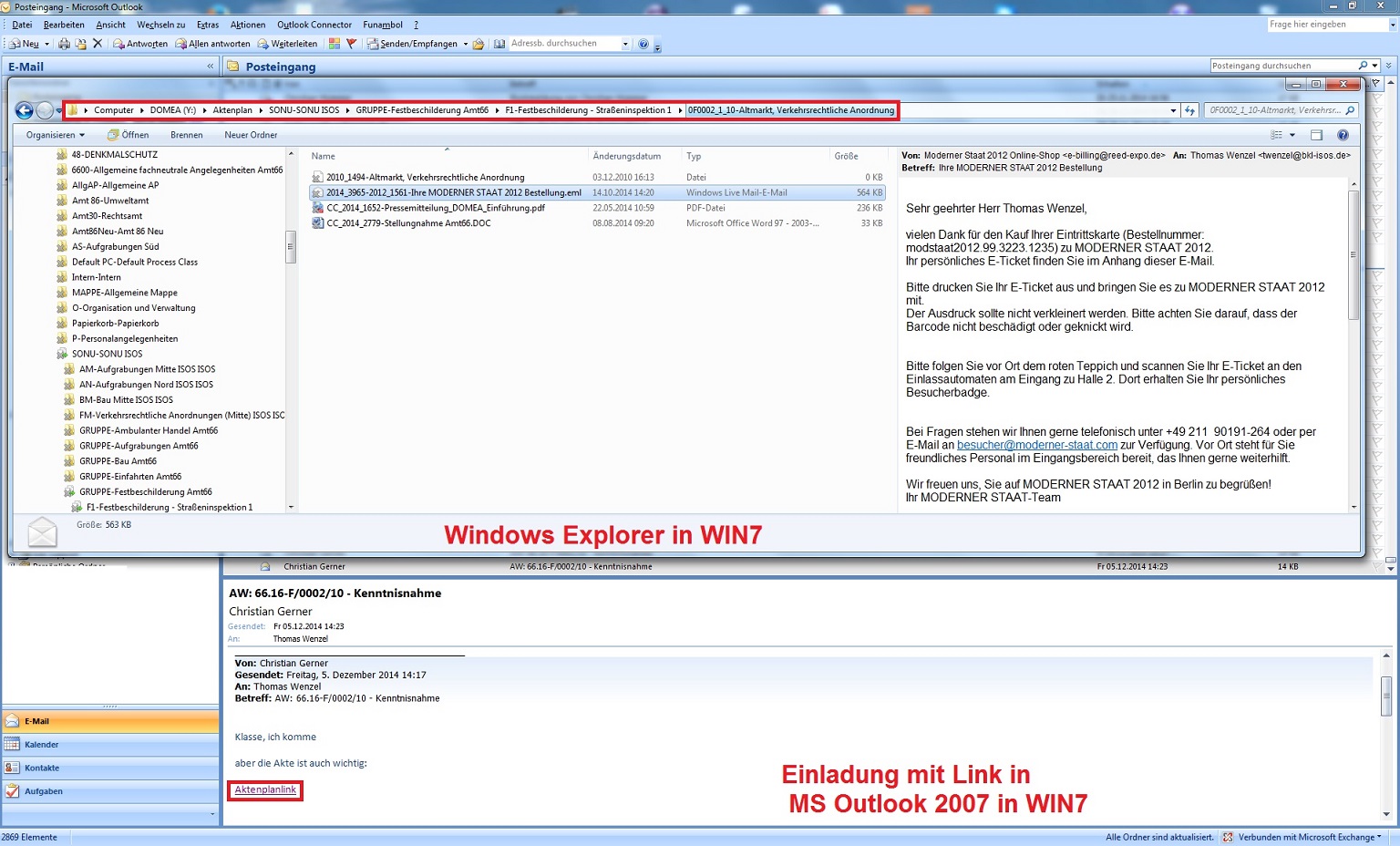Click the Print icon in Outlook toolbar

coord(64,44)
